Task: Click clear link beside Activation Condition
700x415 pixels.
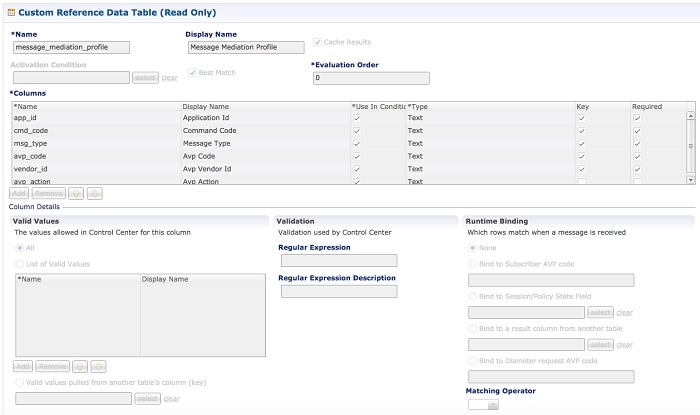Action: (x=170, y=78)
